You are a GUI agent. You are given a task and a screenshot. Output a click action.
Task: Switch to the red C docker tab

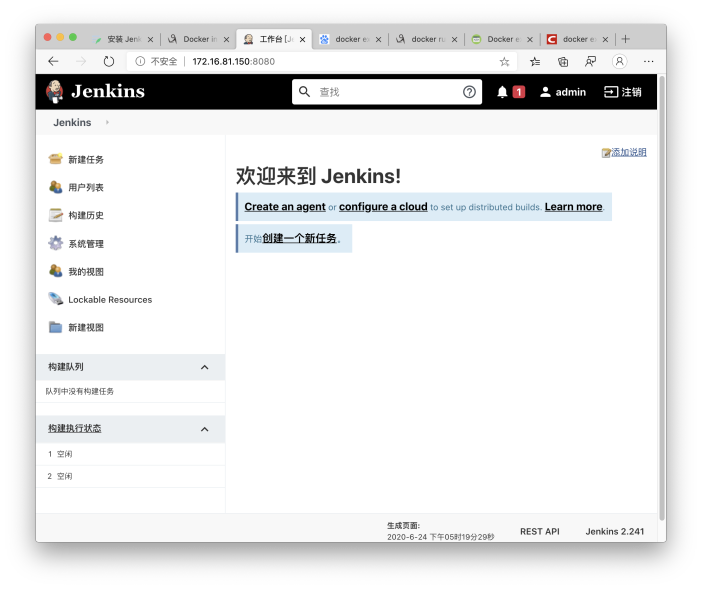pos(578,39)
